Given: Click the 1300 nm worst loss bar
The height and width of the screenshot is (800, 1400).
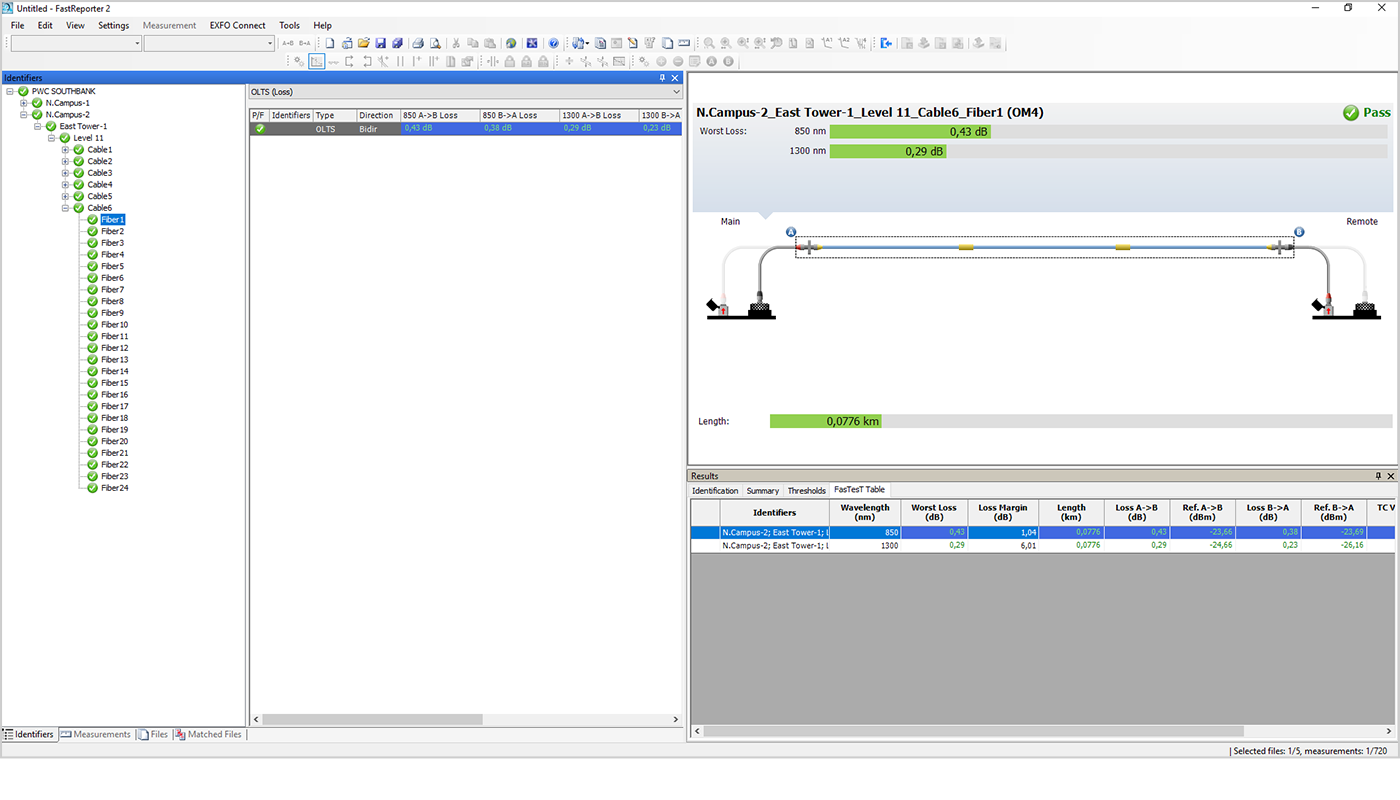Looking at the screenshot, I should (888, 151).
